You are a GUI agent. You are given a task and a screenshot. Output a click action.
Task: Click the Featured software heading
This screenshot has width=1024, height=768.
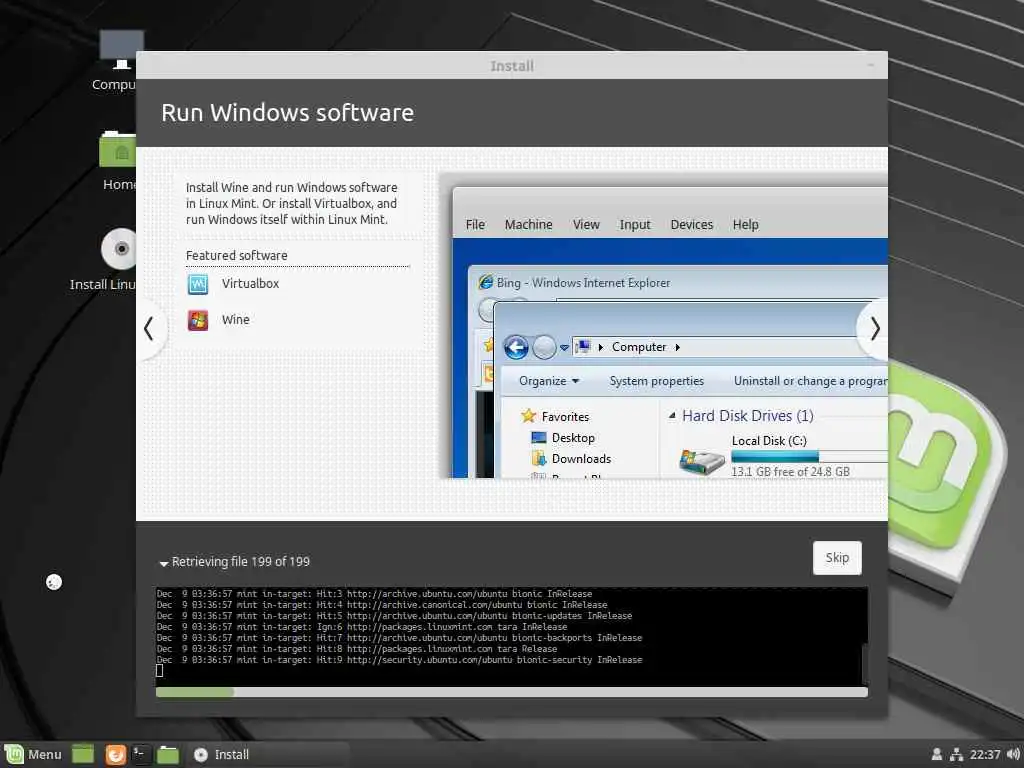236,255
